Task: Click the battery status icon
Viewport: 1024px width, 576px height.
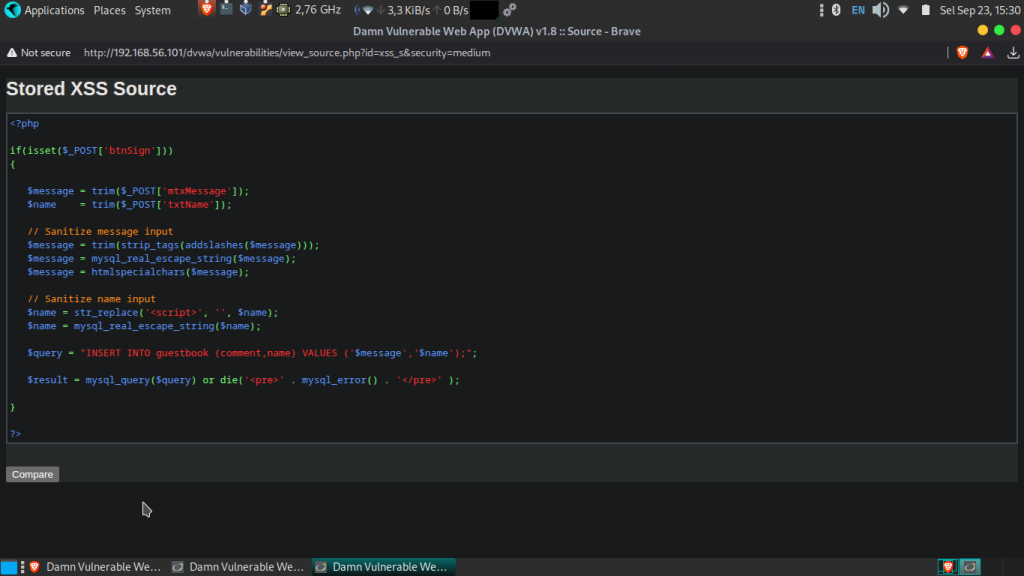Action: 925,10
